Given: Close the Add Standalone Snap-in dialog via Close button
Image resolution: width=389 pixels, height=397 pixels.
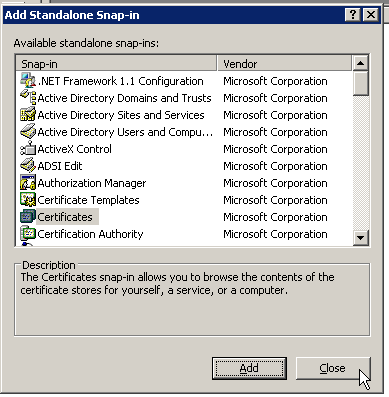Looking at the screenshot, I should click(333, 368).
